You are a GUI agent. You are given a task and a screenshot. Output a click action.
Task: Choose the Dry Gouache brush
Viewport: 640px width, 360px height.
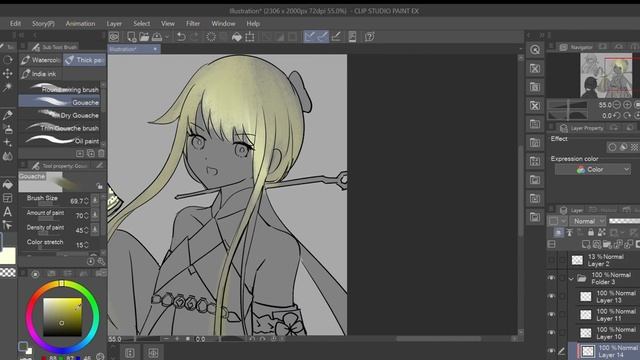(x=59, y=115)
